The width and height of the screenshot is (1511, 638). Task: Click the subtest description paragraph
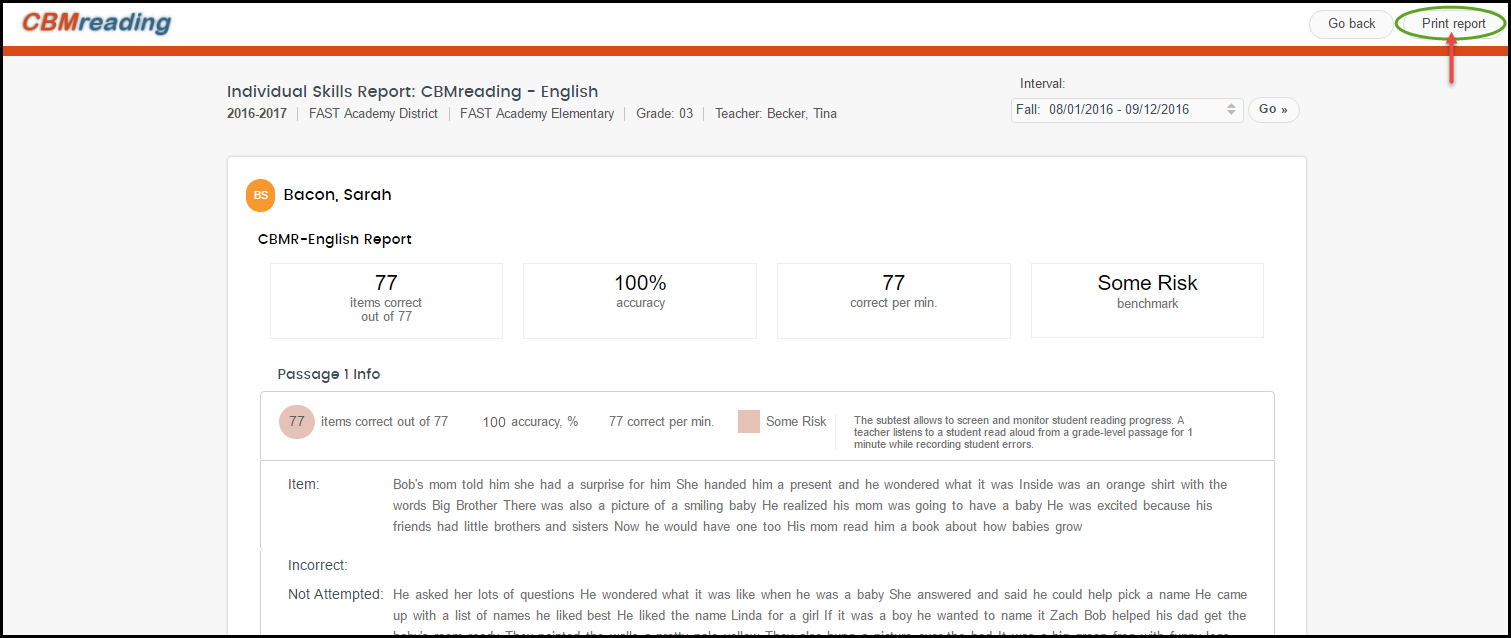(1023, 432)
